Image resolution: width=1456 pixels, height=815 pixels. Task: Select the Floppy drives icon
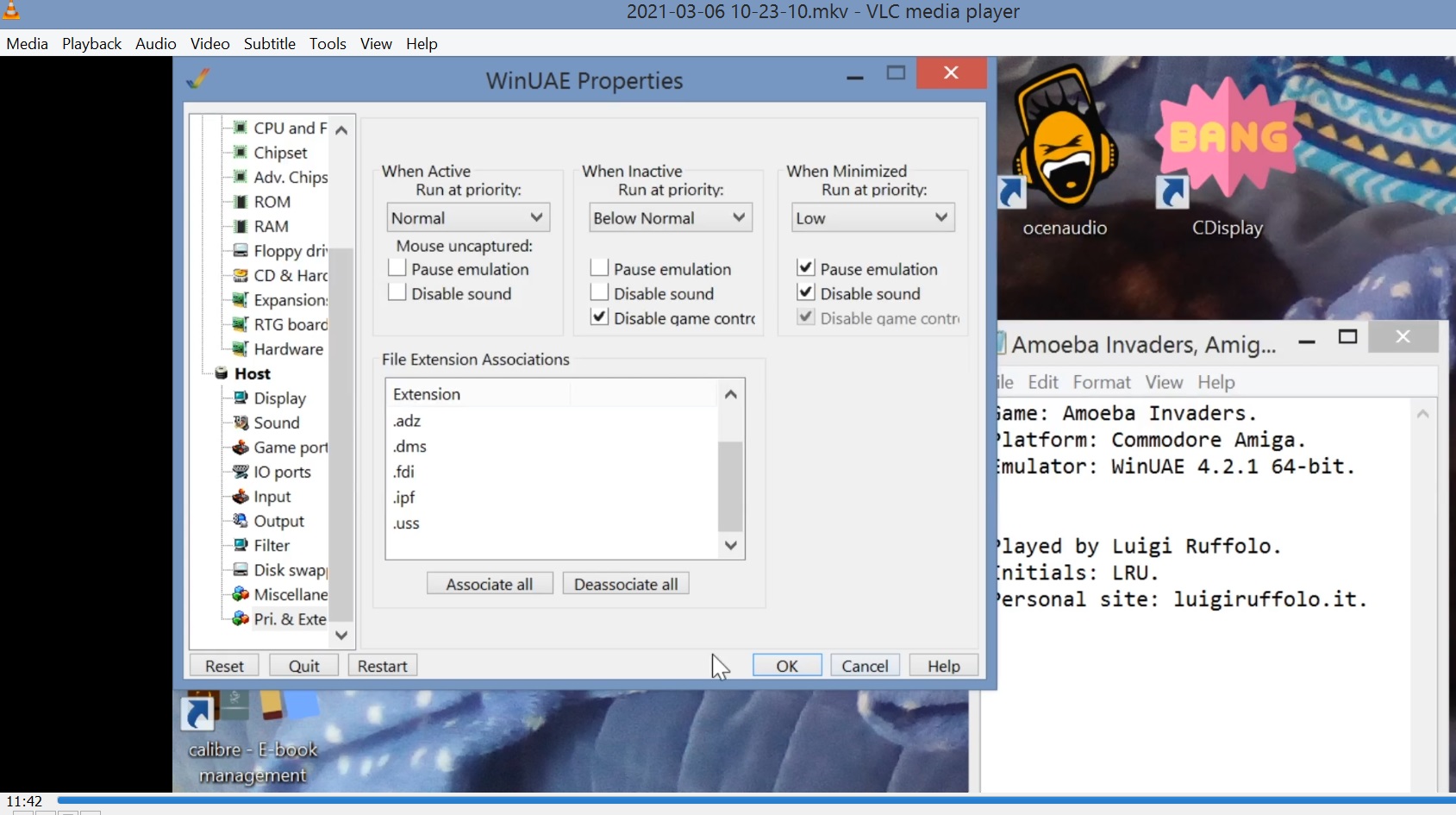pos(241,251)
